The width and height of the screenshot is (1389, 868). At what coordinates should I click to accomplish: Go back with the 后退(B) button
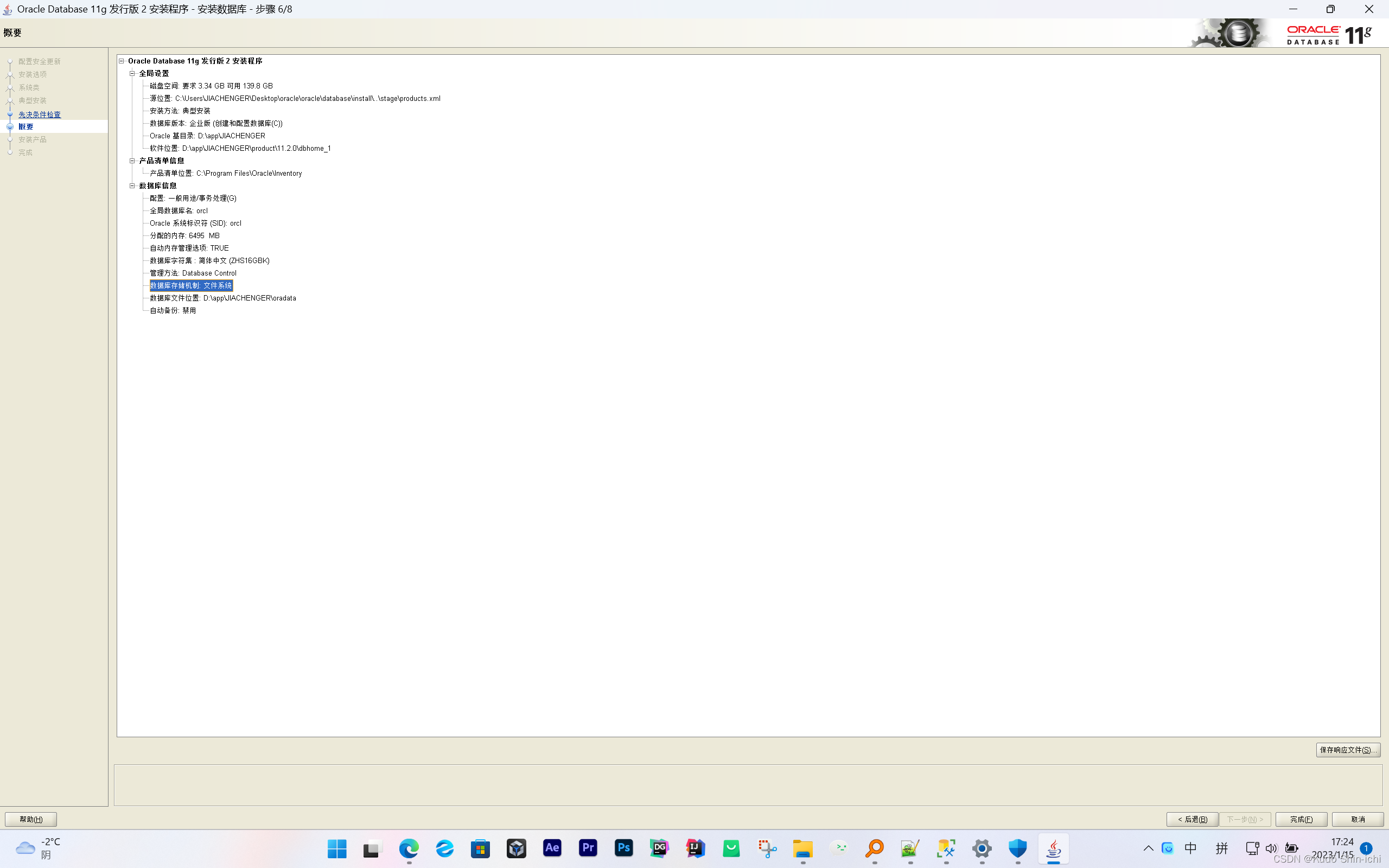click(x=1192, y=819)
